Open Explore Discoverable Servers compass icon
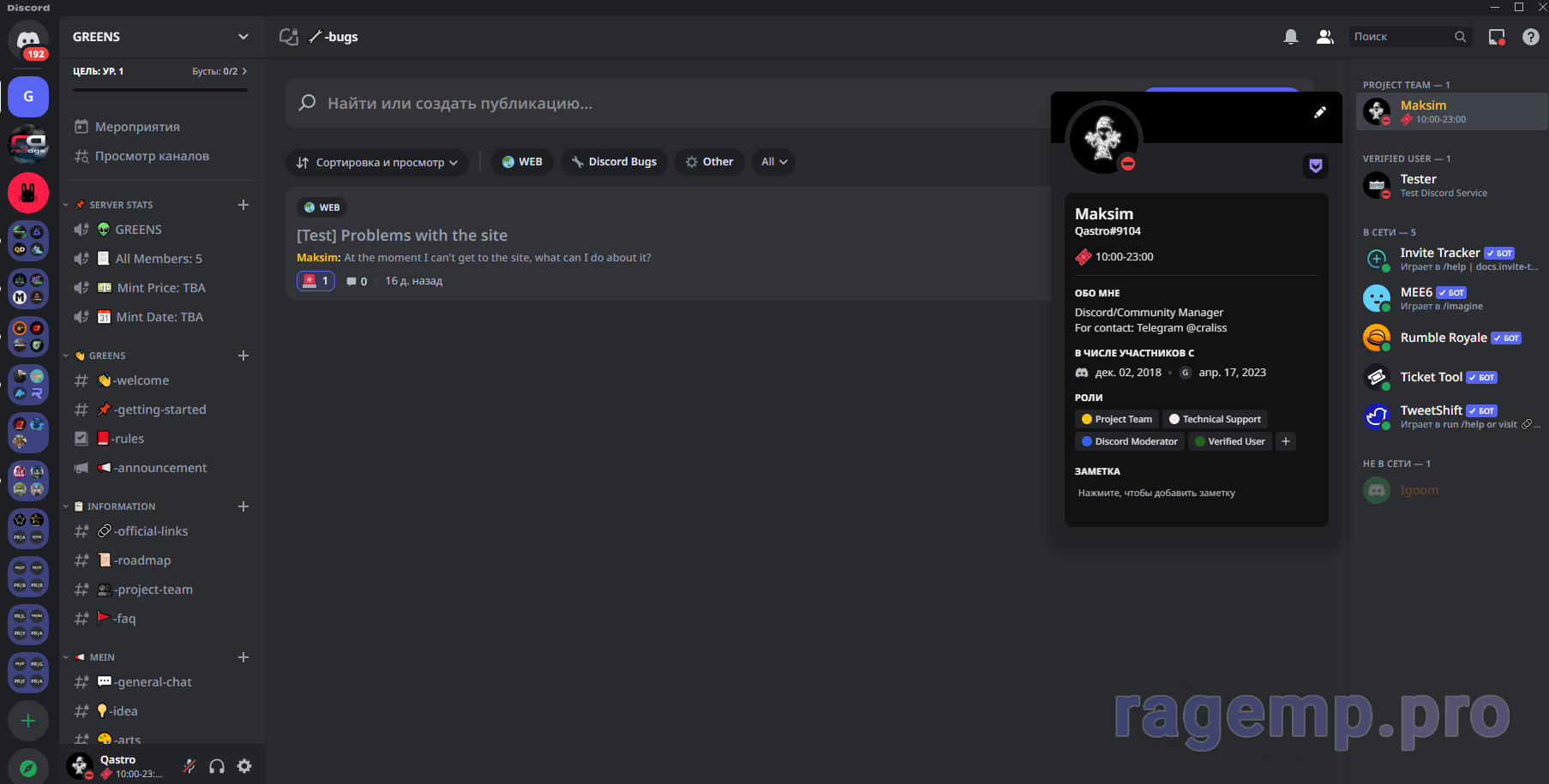 click(28, 768)
